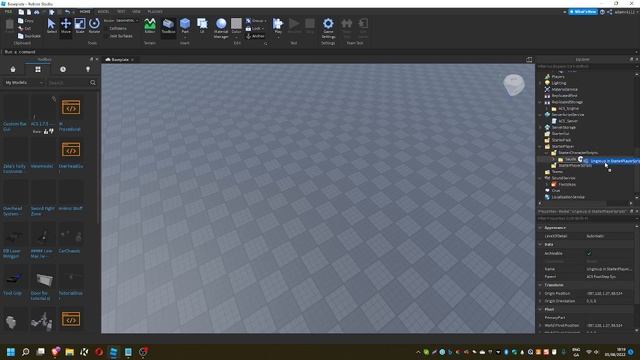Open the UI ribbon button
The width and height of the screenshot is (640, 360).
[202, 26]
